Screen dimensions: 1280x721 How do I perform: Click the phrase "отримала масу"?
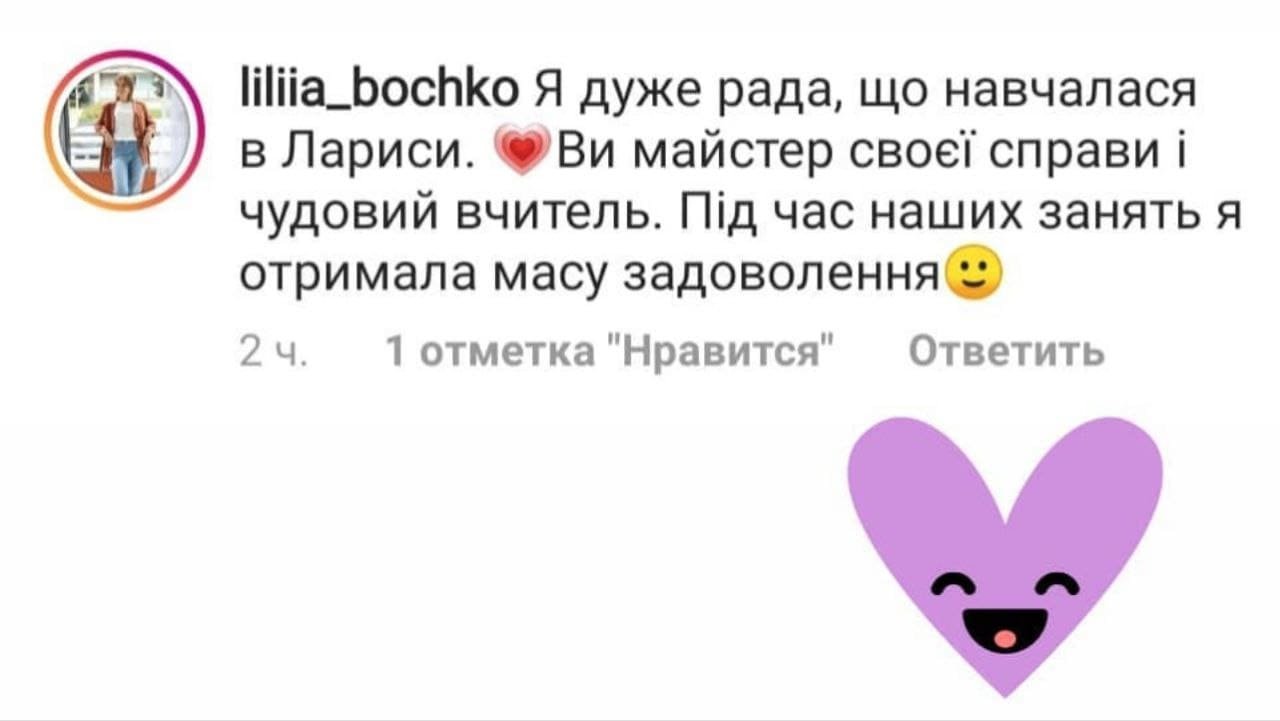(426, 274)
